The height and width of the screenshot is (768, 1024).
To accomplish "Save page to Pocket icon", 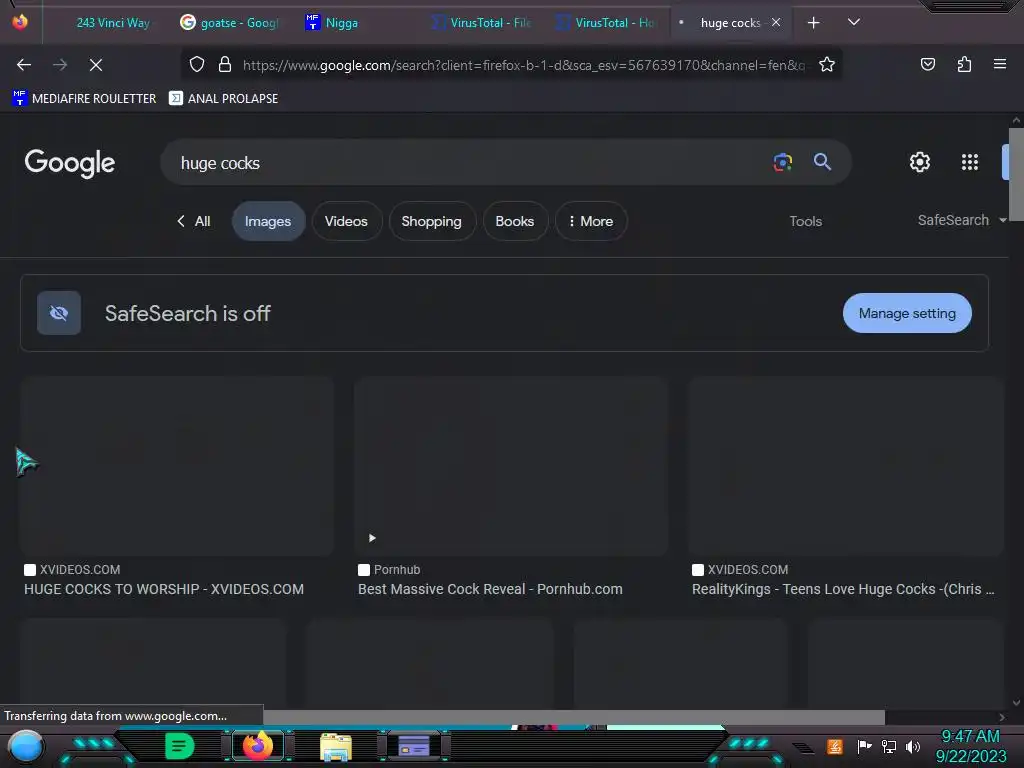I will pyautogui.click(x=927, y=64).
